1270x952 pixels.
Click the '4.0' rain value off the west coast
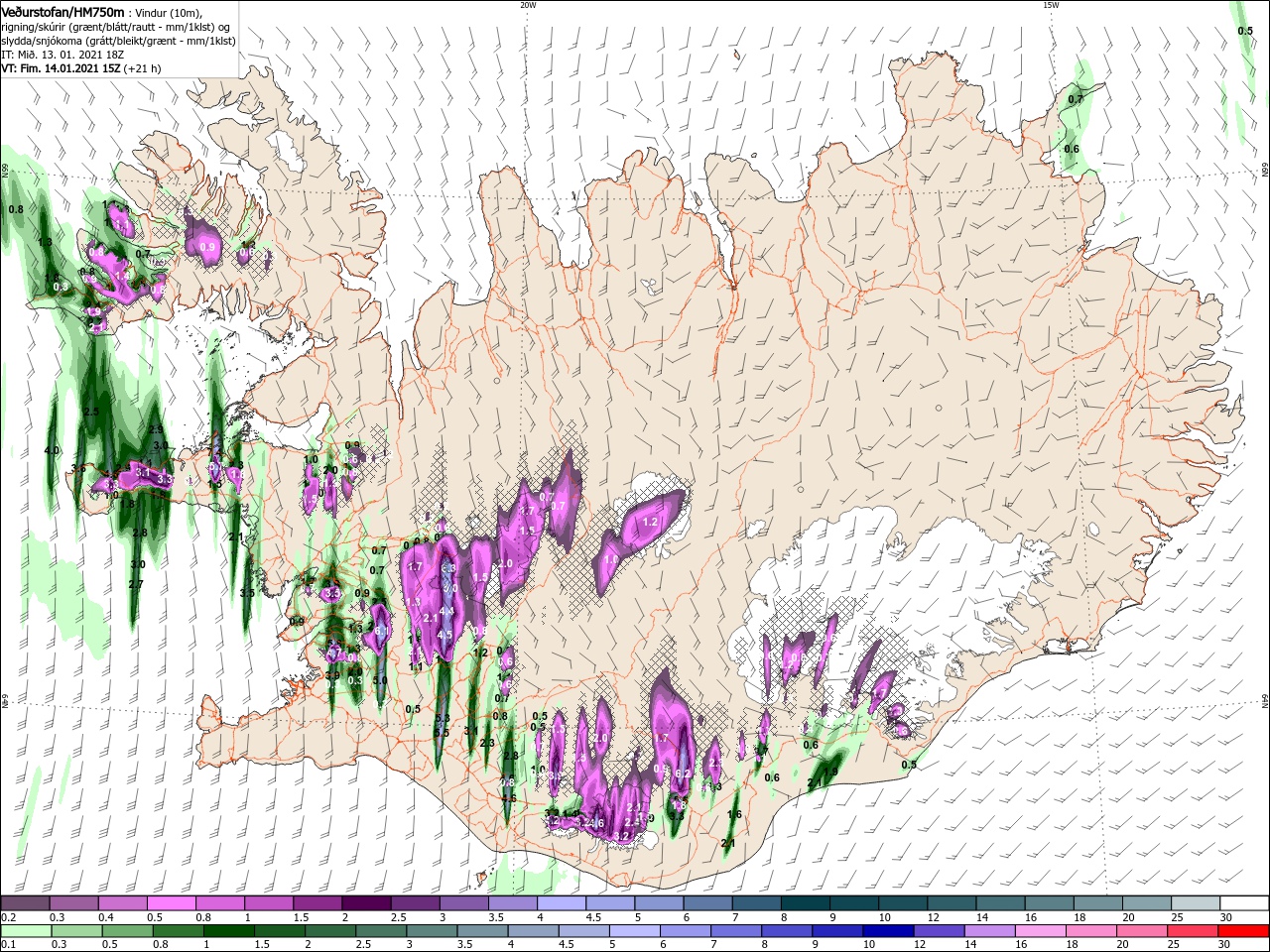pyautogui.click(x=53, y=450)
